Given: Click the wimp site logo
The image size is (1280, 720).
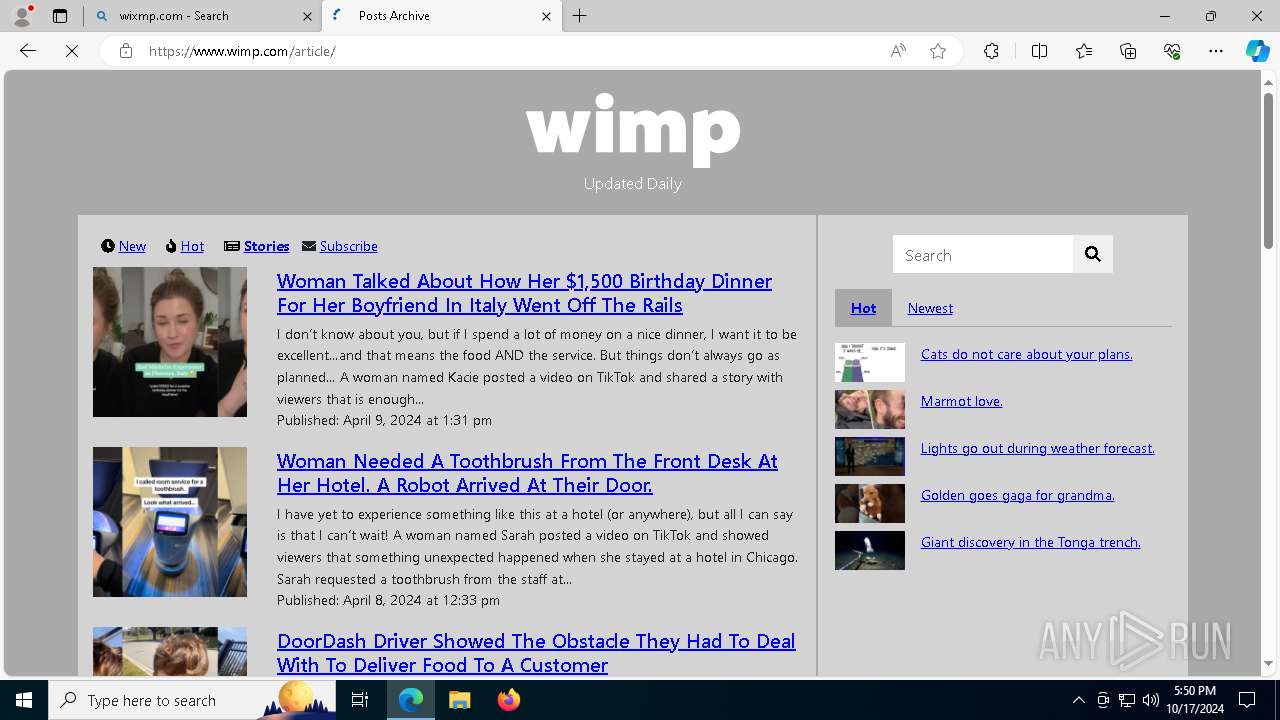Looking at the screenshot, I should tap(633, 128).
